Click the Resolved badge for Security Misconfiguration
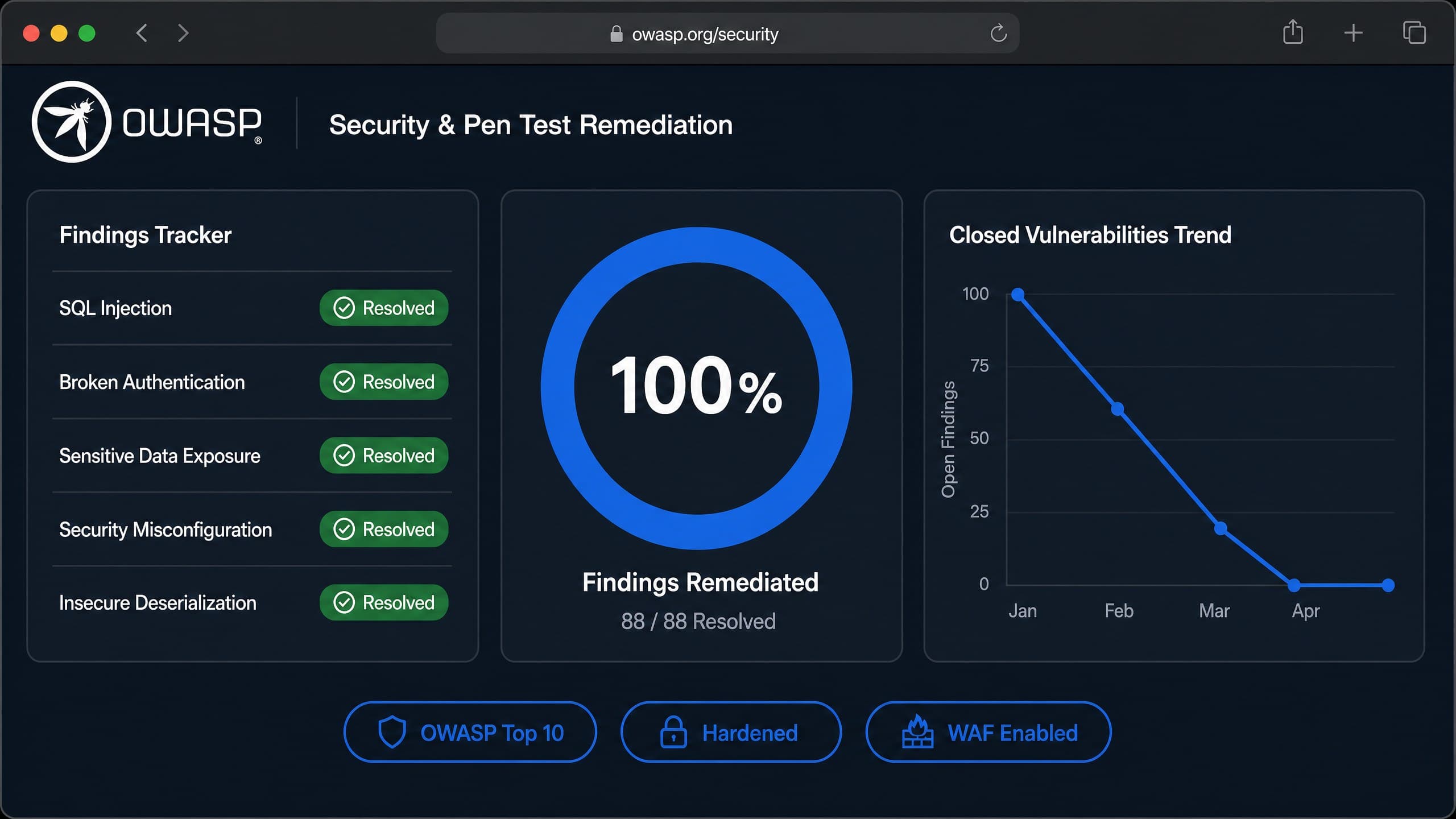 (384, 529)
